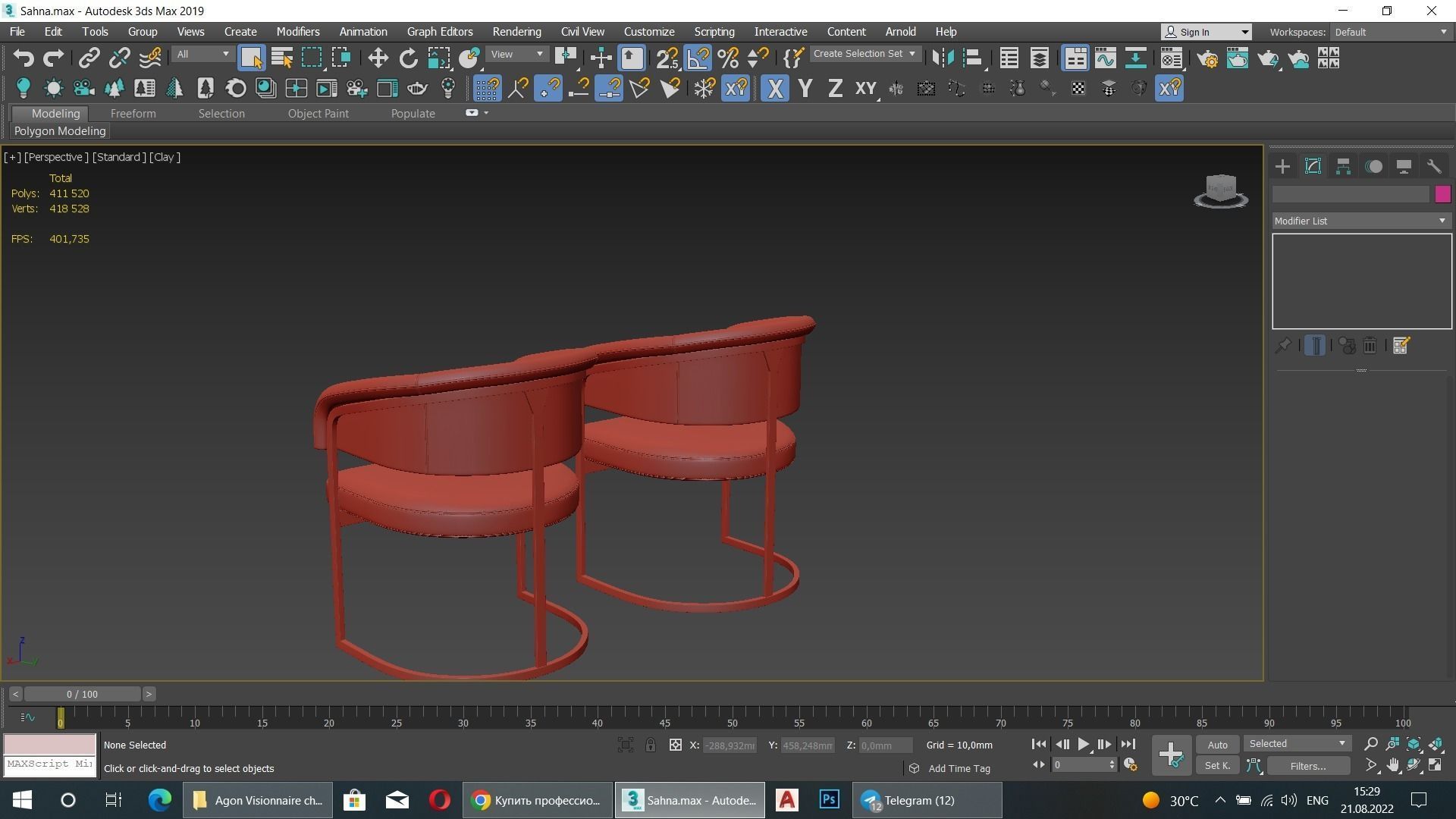Viewport: 1456px width, 819px height.
Task: Toggle Percent Snap
Action: pyautogui.click(x=728, y=58)
